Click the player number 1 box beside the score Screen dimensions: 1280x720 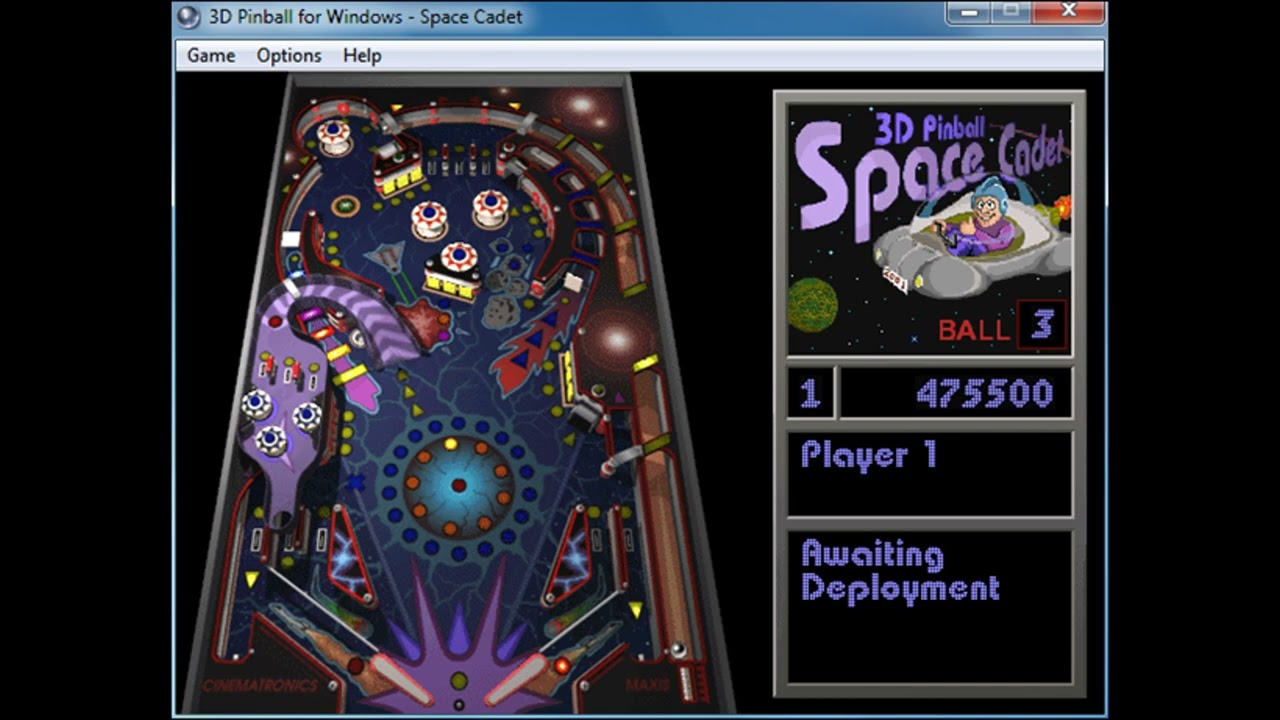coord(810,393)
